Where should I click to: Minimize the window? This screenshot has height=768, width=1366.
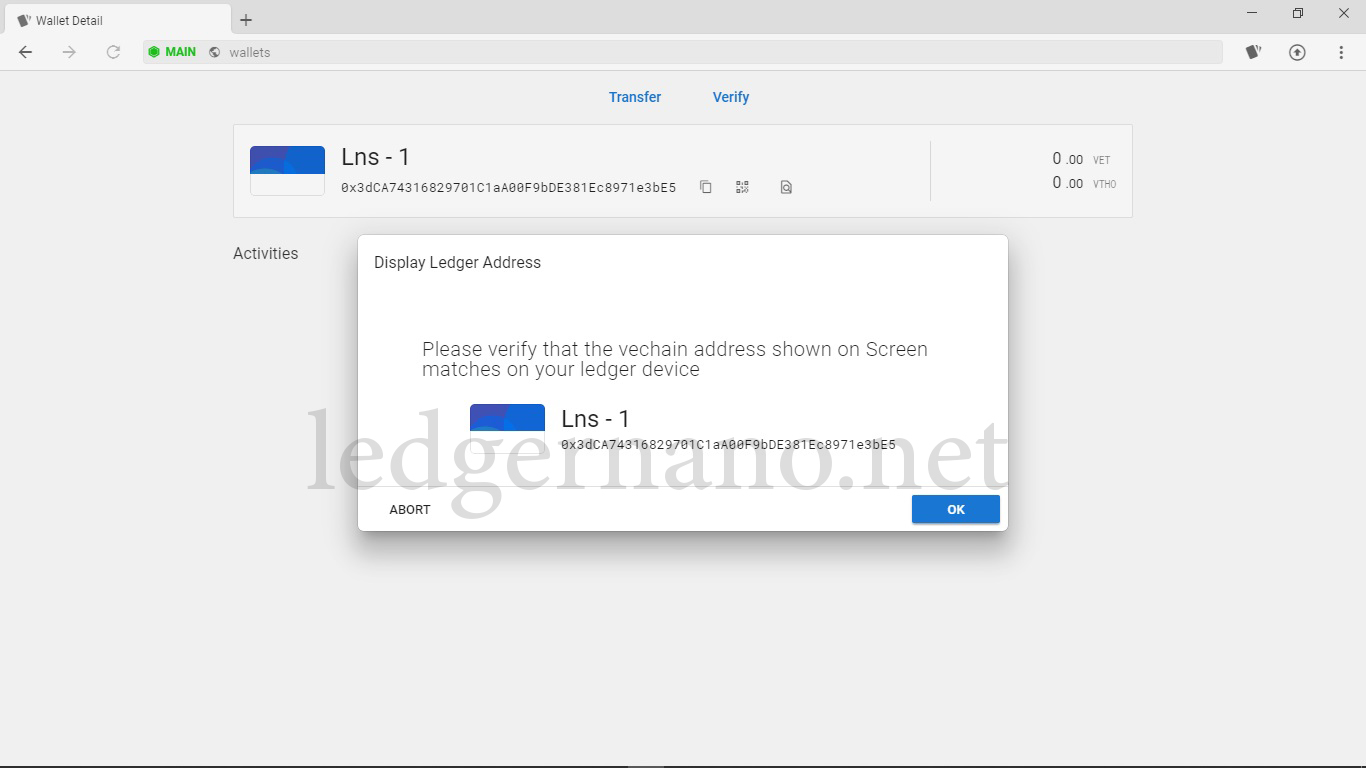tap(1252, 13)
